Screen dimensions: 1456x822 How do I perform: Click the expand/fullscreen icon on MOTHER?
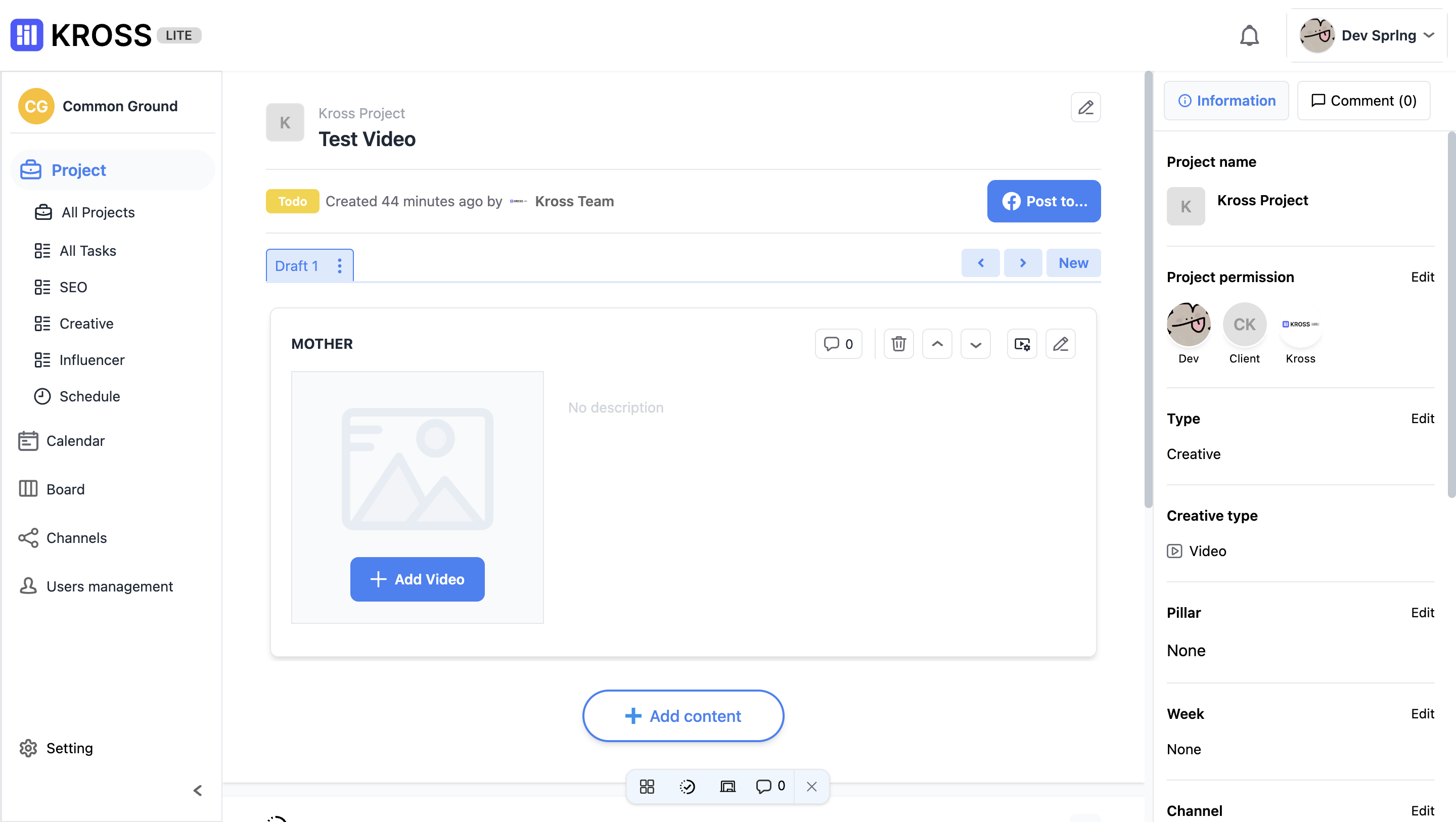(1022, 343)
